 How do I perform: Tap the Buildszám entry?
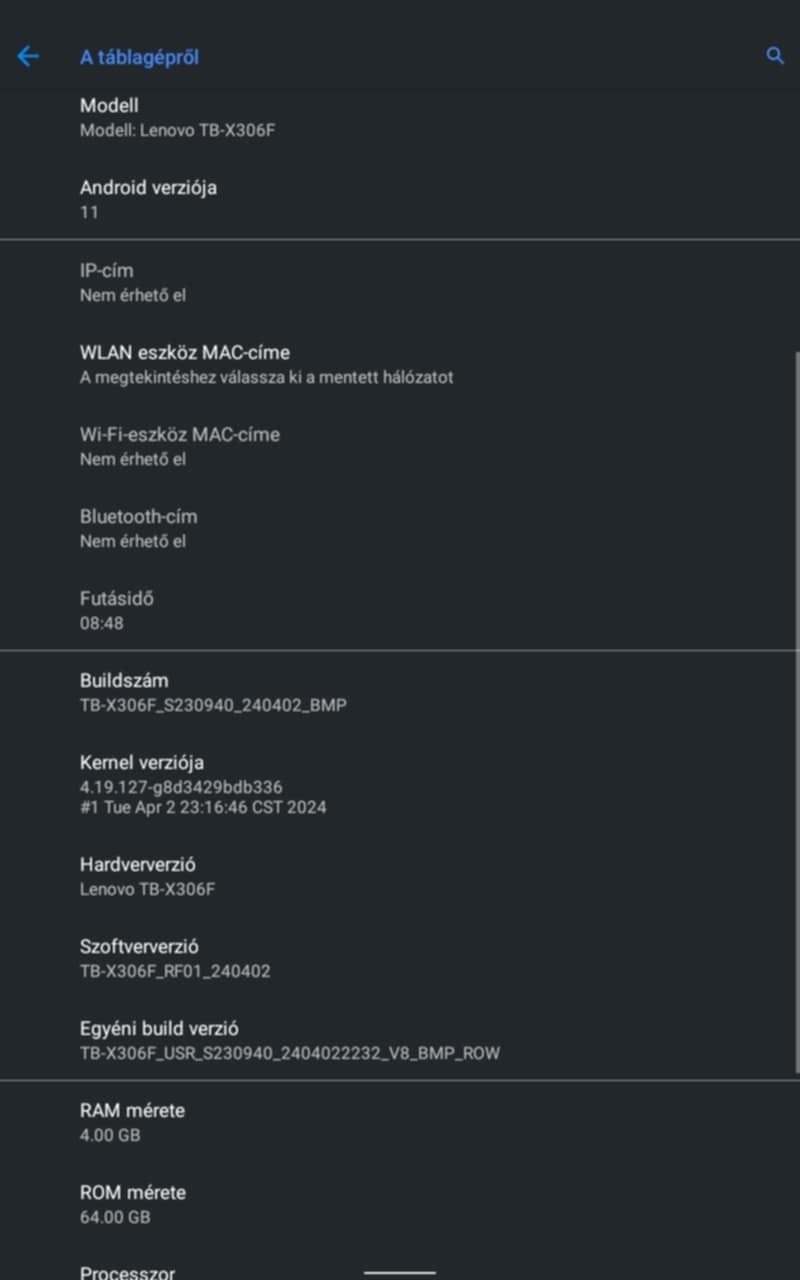tap(213, 692)
